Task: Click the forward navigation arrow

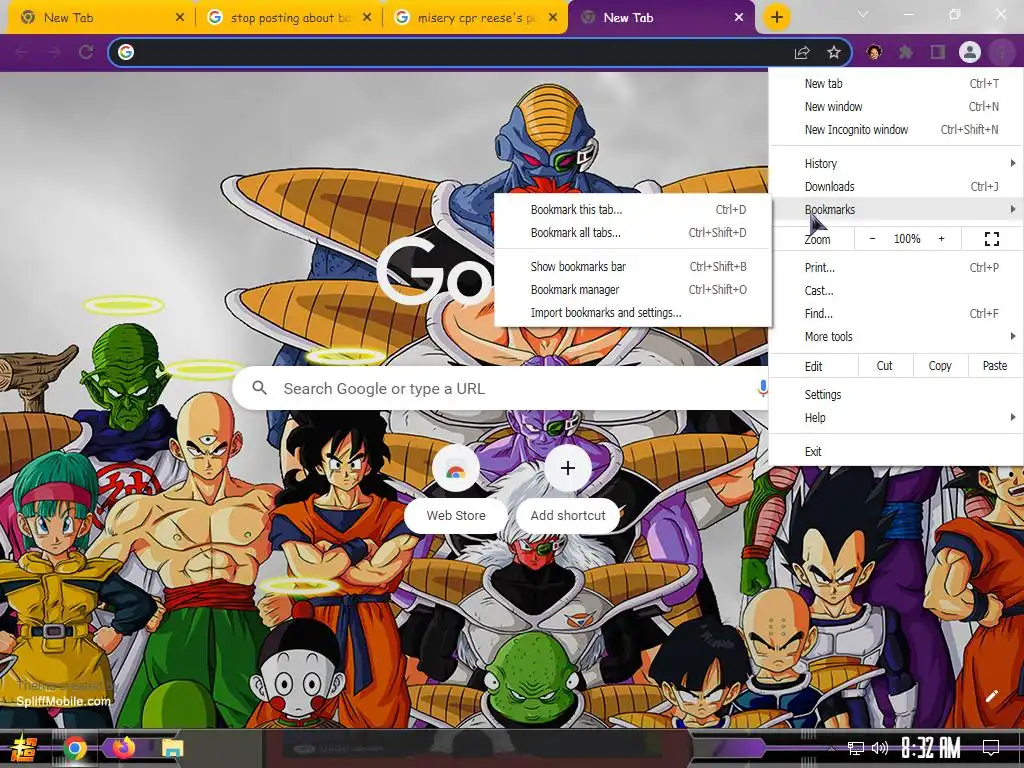Action: pos(54,52)
